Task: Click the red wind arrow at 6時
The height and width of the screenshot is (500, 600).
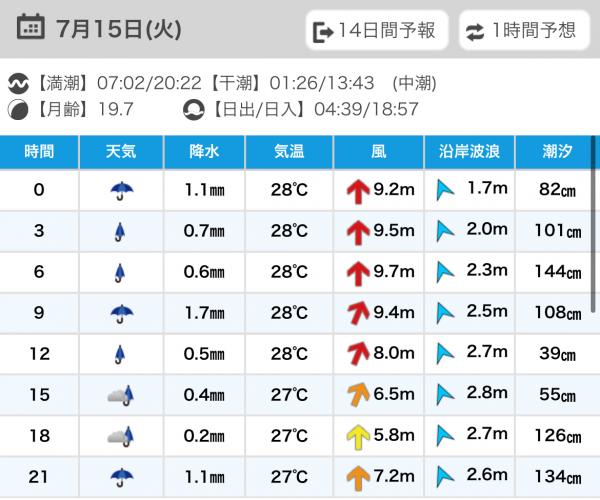Action: (x=357, y=272)
